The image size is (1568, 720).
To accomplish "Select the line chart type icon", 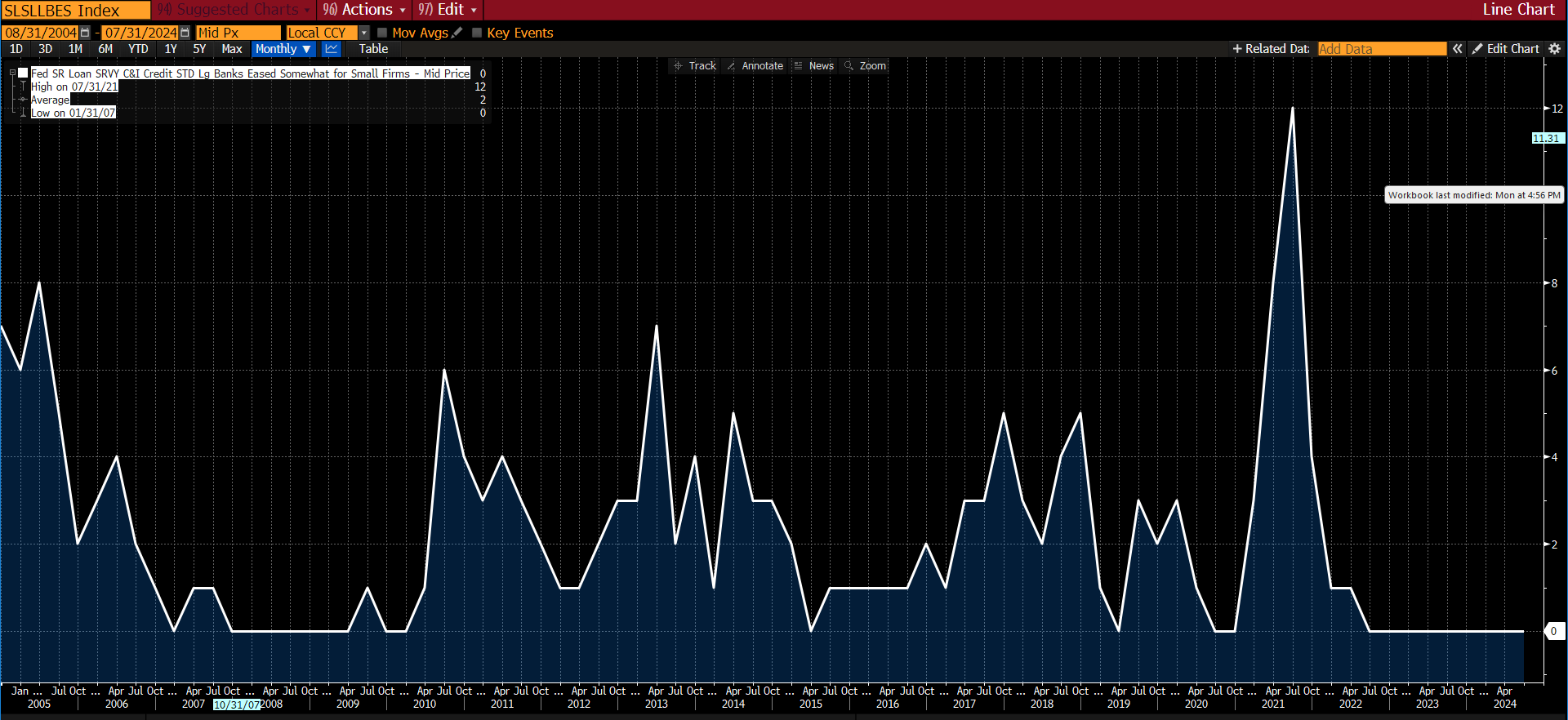I will point(331,49).
